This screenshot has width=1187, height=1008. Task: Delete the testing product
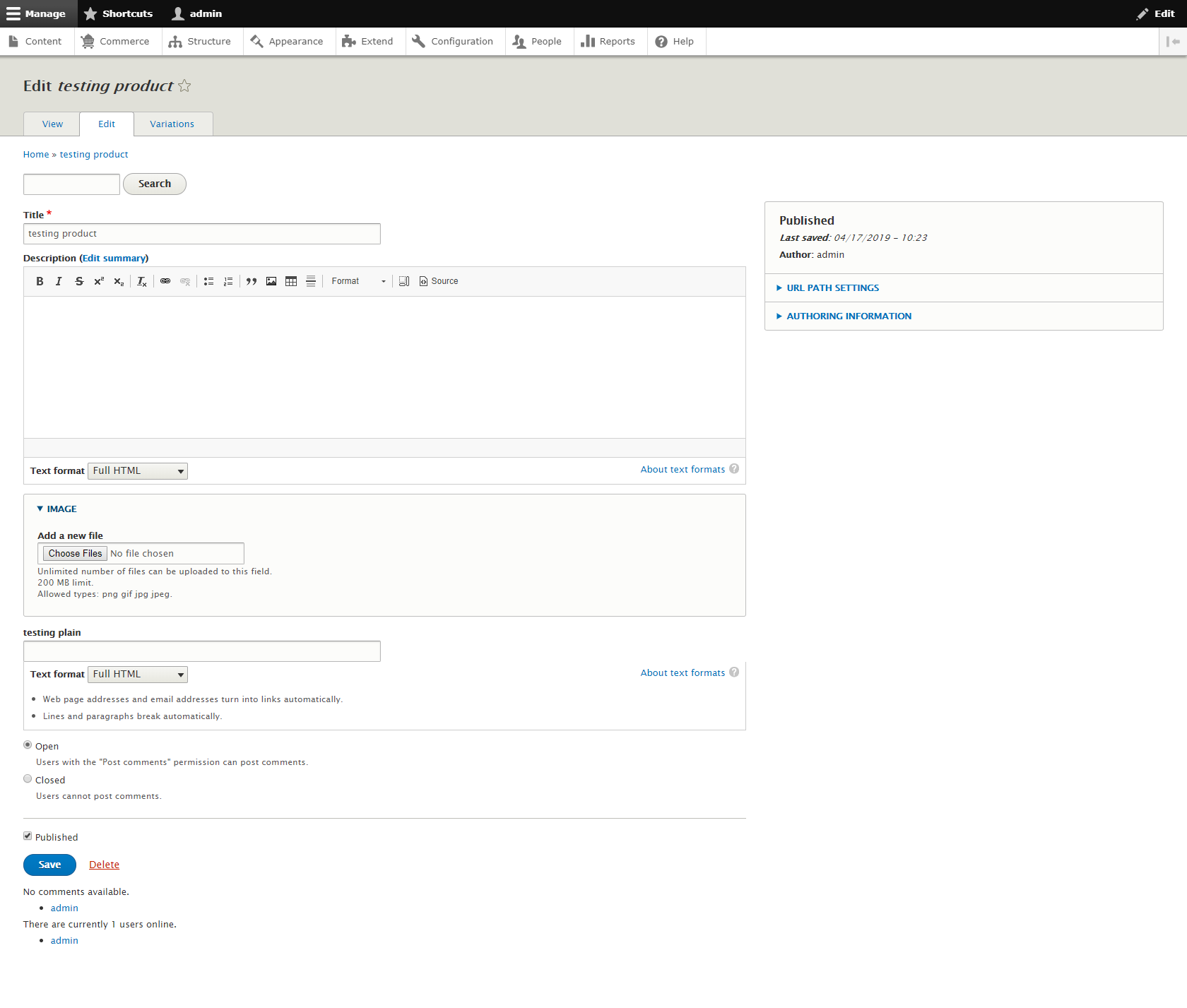tap(103, 864)
